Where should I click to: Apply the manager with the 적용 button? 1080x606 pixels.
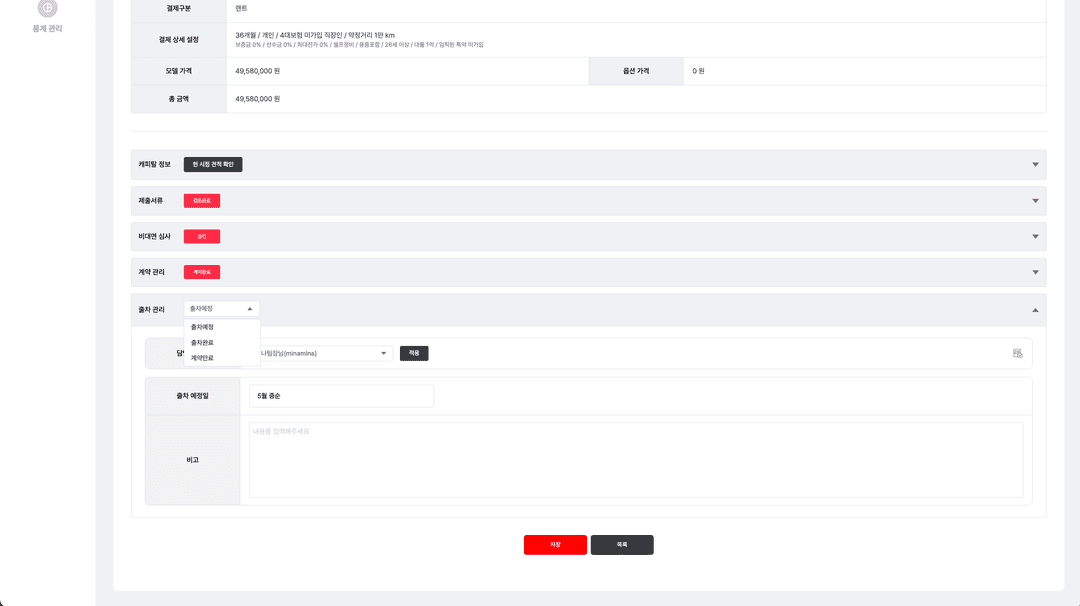[x=414, y=352]
